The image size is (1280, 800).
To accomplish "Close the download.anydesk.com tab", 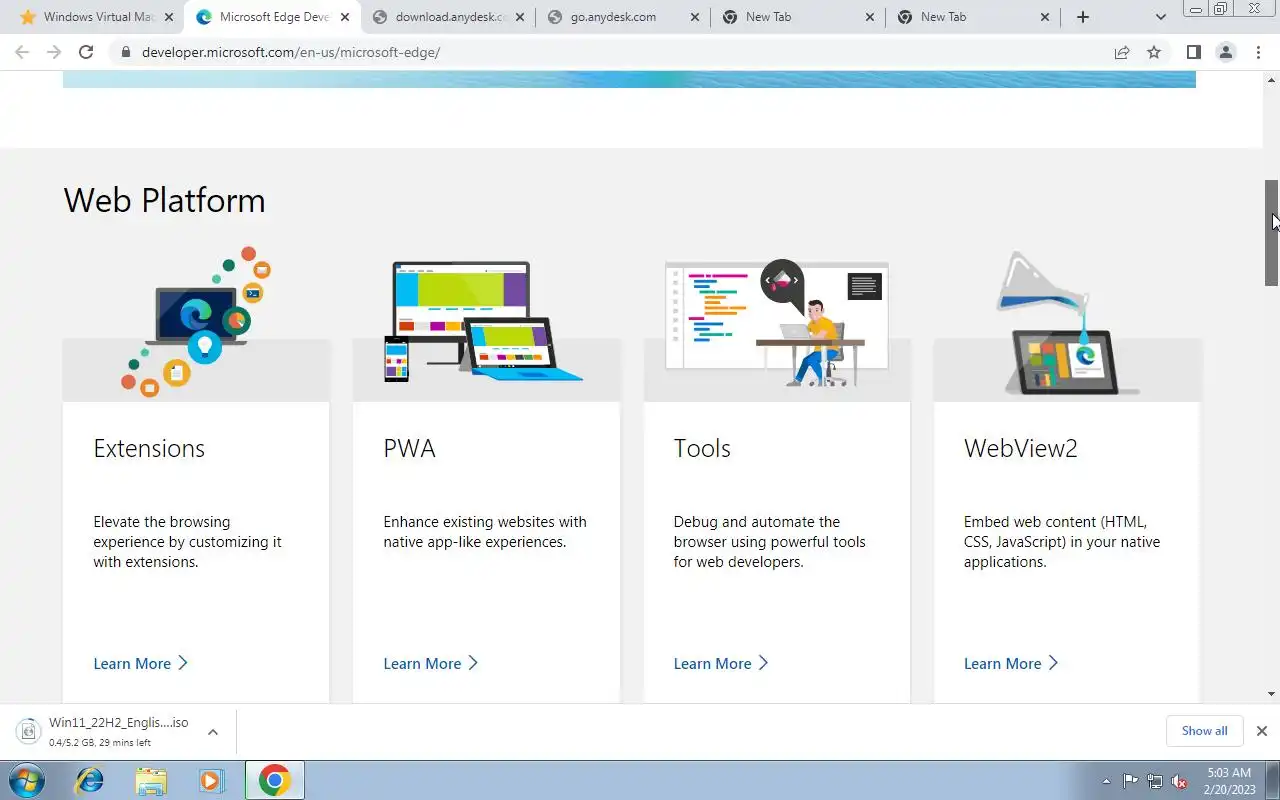I will (520, 17).
